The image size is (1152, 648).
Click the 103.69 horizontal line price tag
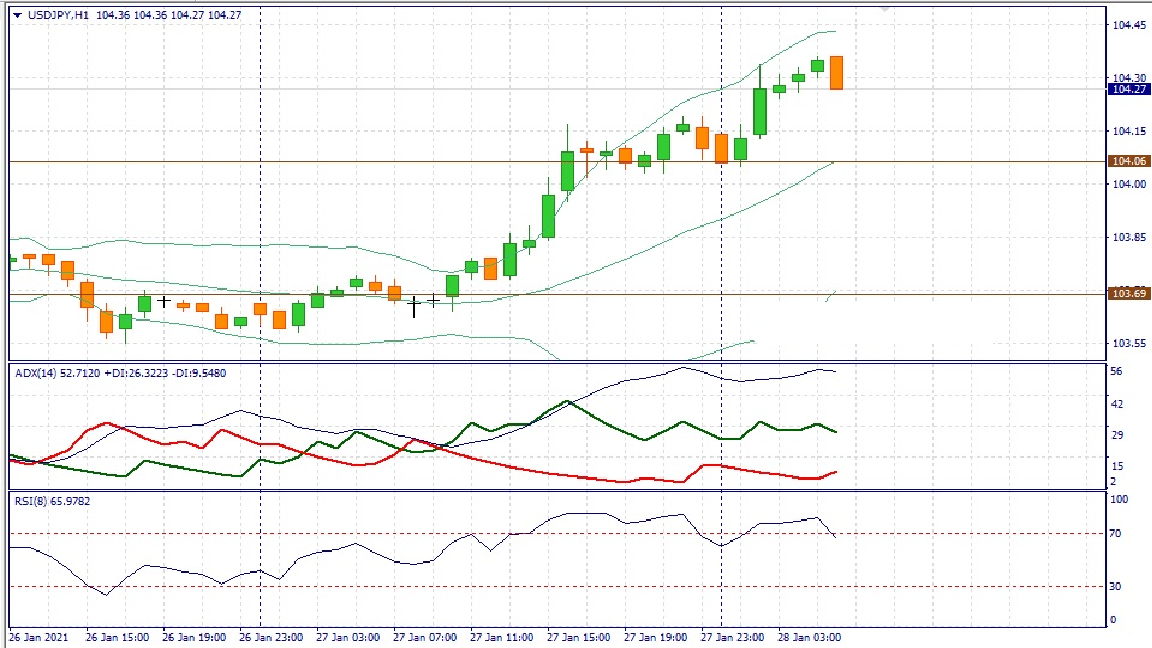click(1128, 293)
